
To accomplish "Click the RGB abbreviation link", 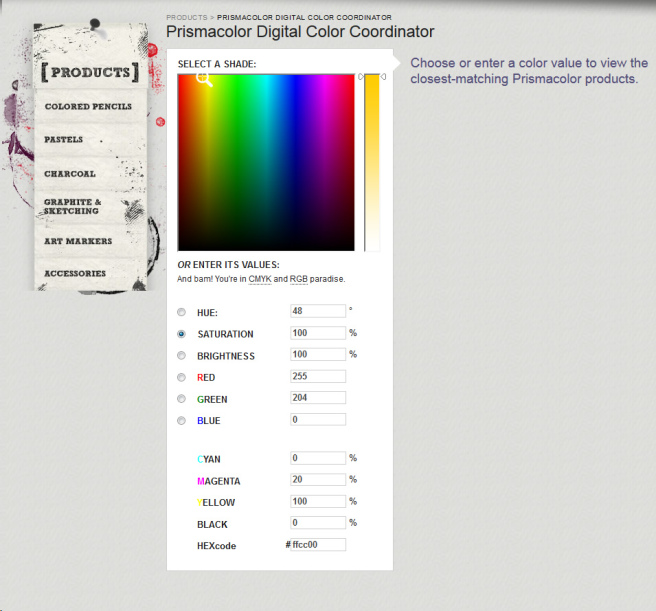I will tap(299, 279).
